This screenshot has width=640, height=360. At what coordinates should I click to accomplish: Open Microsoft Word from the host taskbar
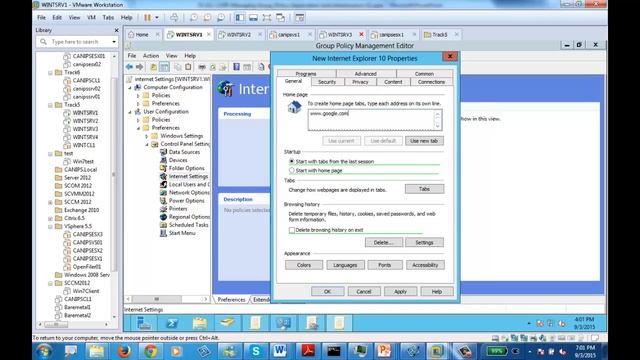tap(280, 351)
